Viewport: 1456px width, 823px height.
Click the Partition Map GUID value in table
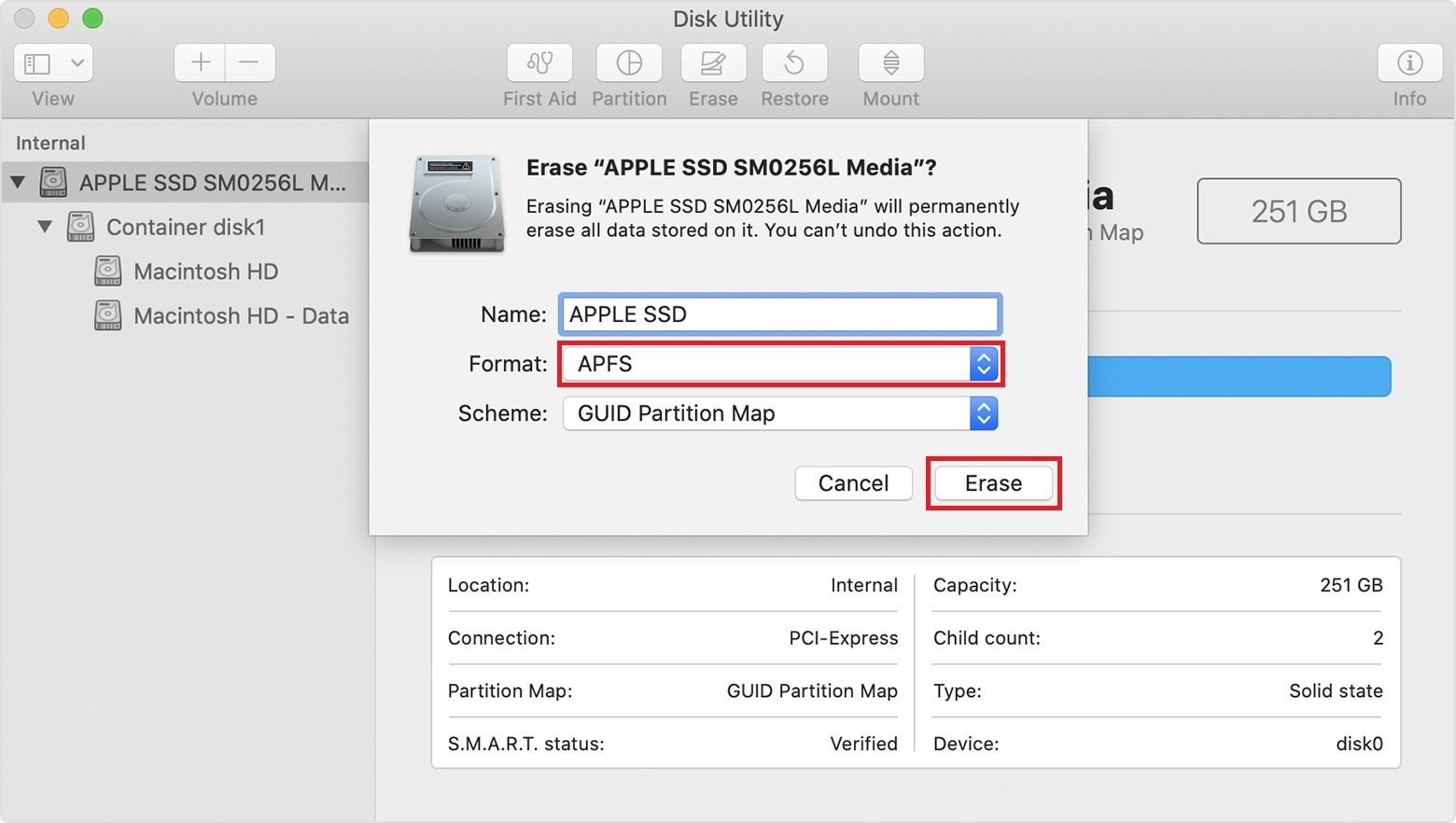tap(812, 690)
